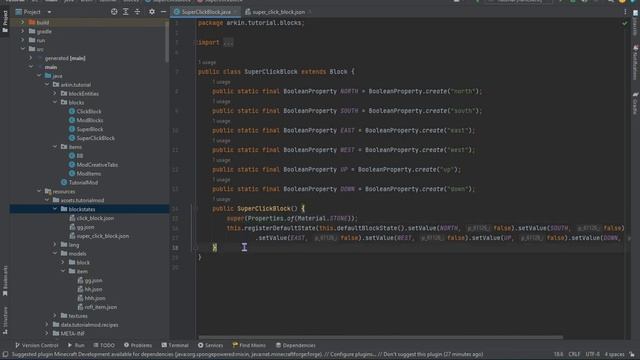Click the Project tree vertical scrollbar
The image size is (640, 360).
pos(167,41)
